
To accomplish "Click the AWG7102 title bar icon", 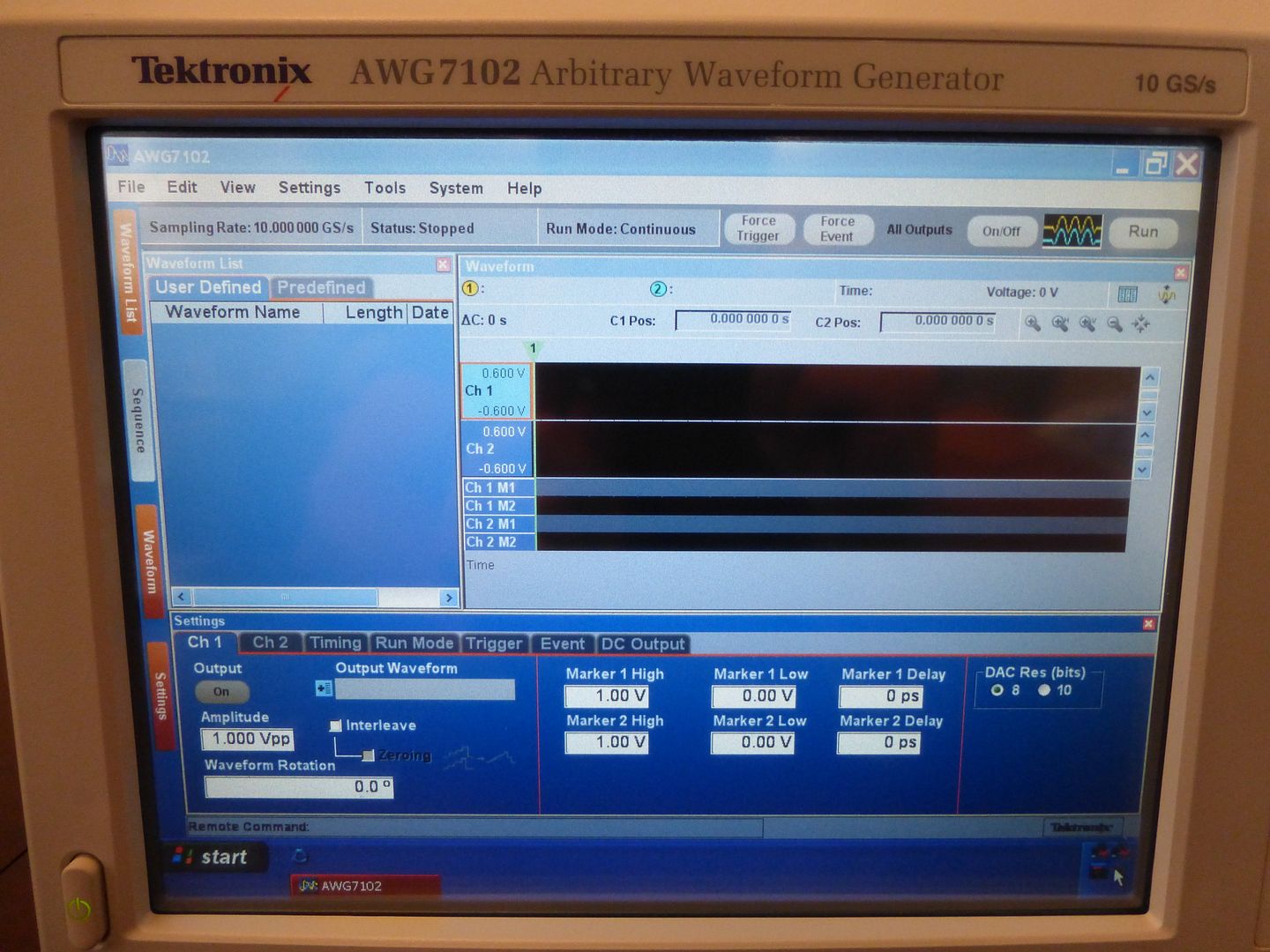I will click(118, 155).
